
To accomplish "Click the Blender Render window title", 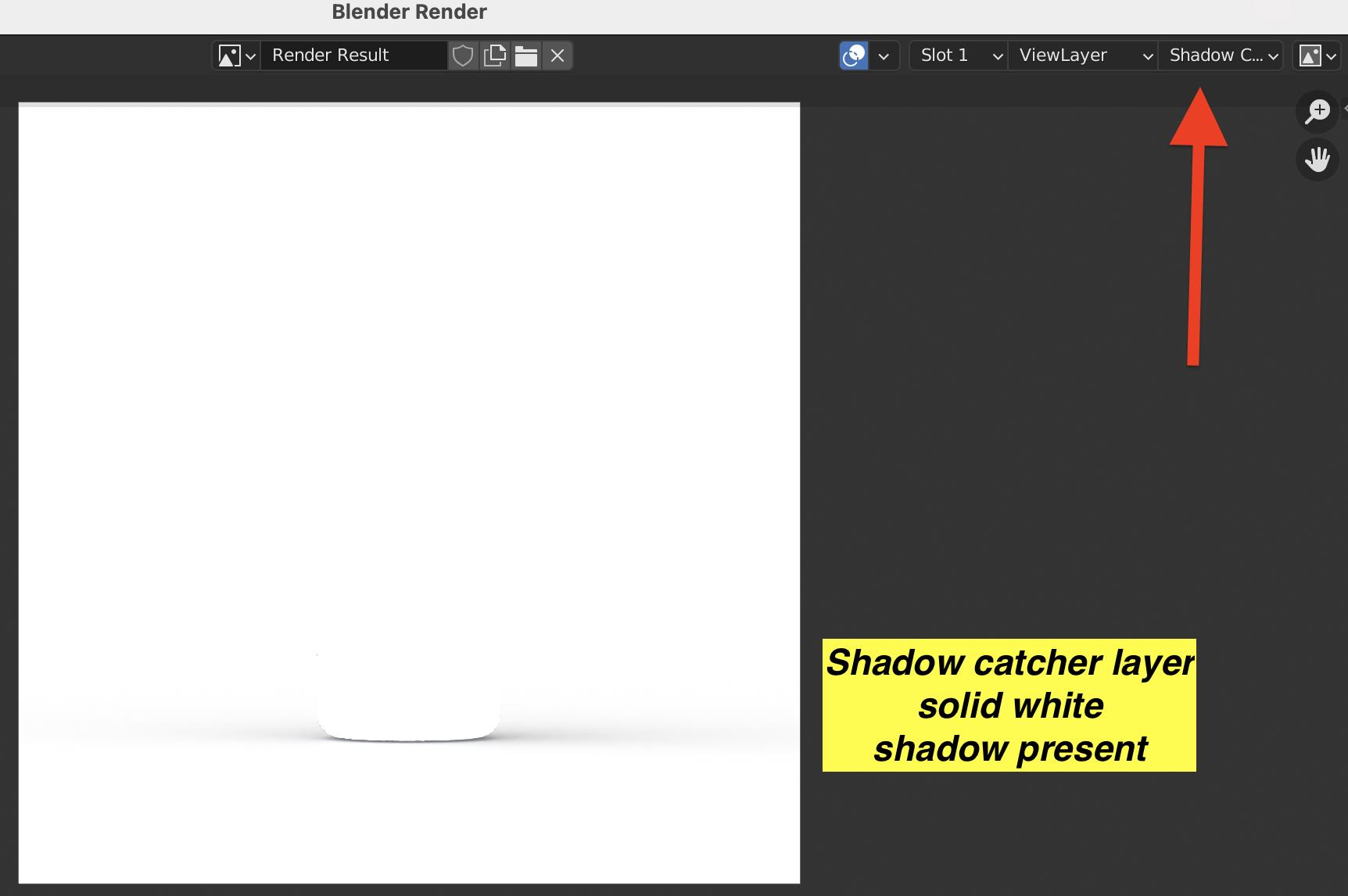I will coord(409,12).
